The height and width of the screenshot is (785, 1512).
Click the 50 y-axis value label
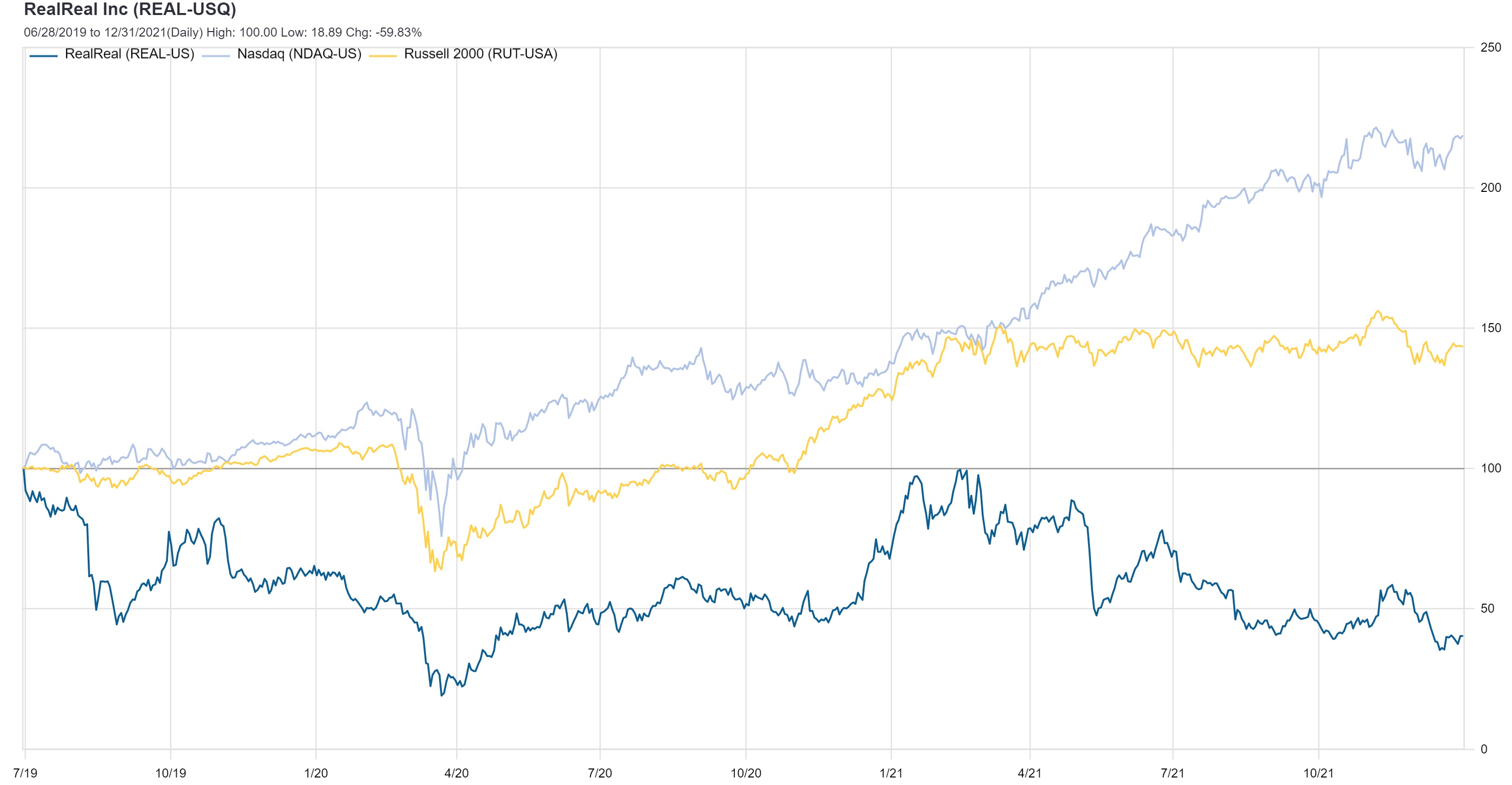1487,608
